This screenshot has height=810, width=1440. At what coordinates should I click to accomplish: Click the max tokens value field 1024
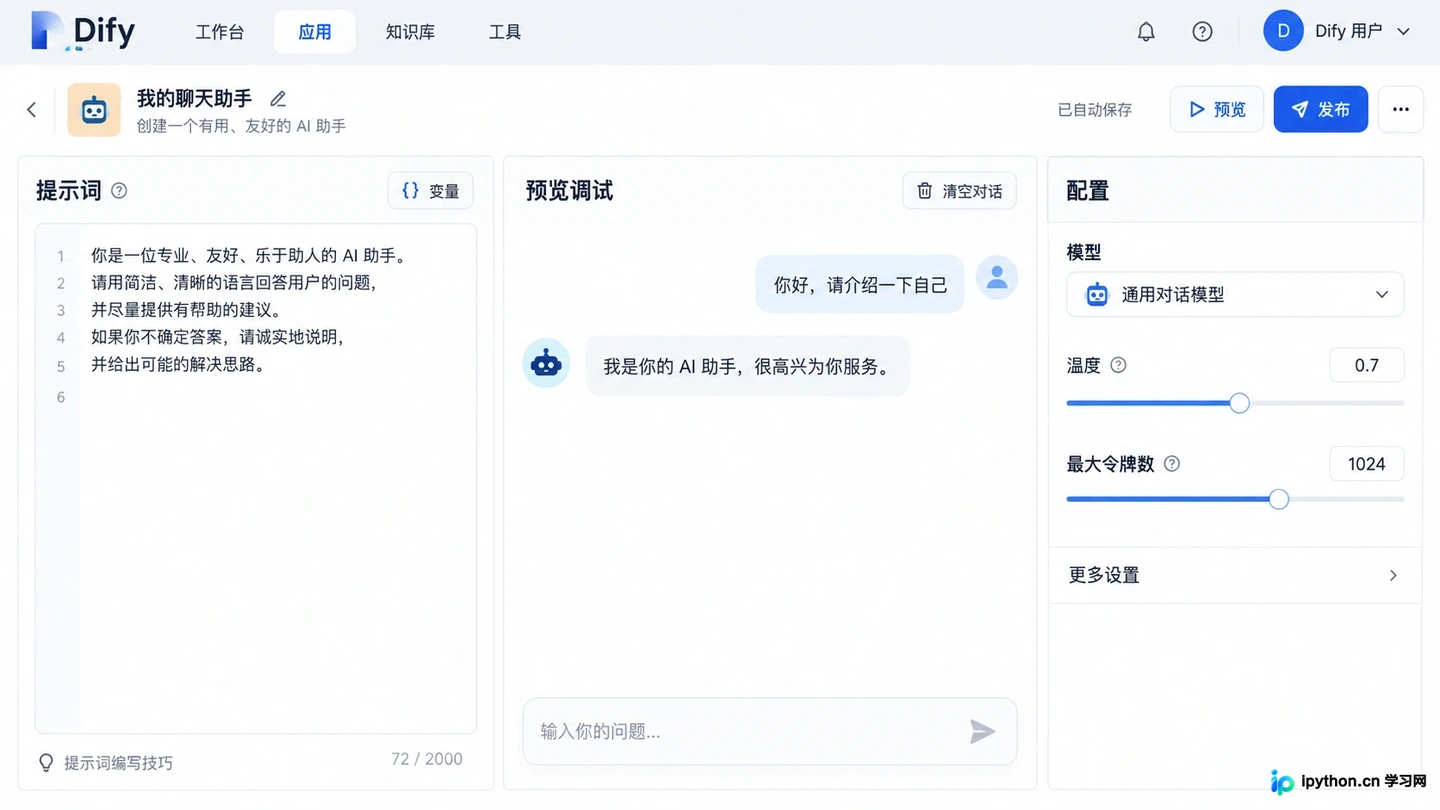click(x=1366, y=464)
